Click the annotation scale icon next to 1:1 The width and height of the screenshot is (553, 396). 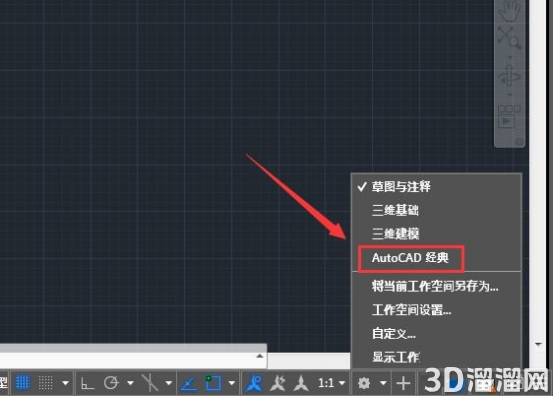(x=301, y=383)
